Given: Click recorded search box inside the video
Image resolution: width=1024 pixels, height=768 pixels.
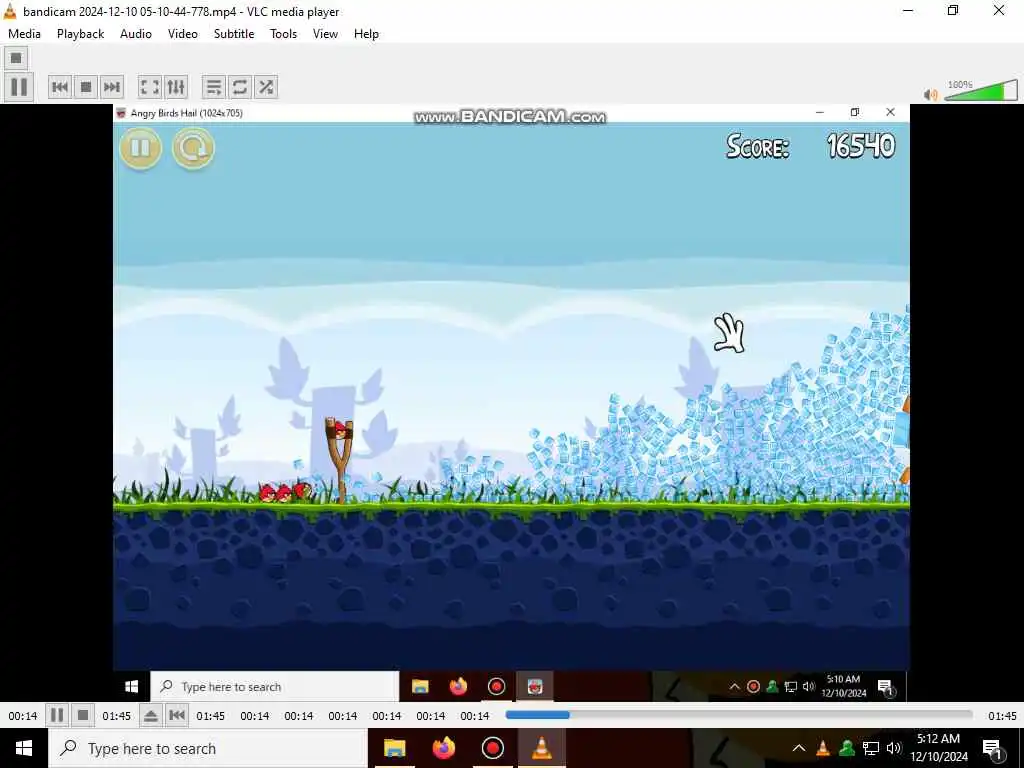Looking at the screenshot, I should pyautogui.click(x=275, y=686).
